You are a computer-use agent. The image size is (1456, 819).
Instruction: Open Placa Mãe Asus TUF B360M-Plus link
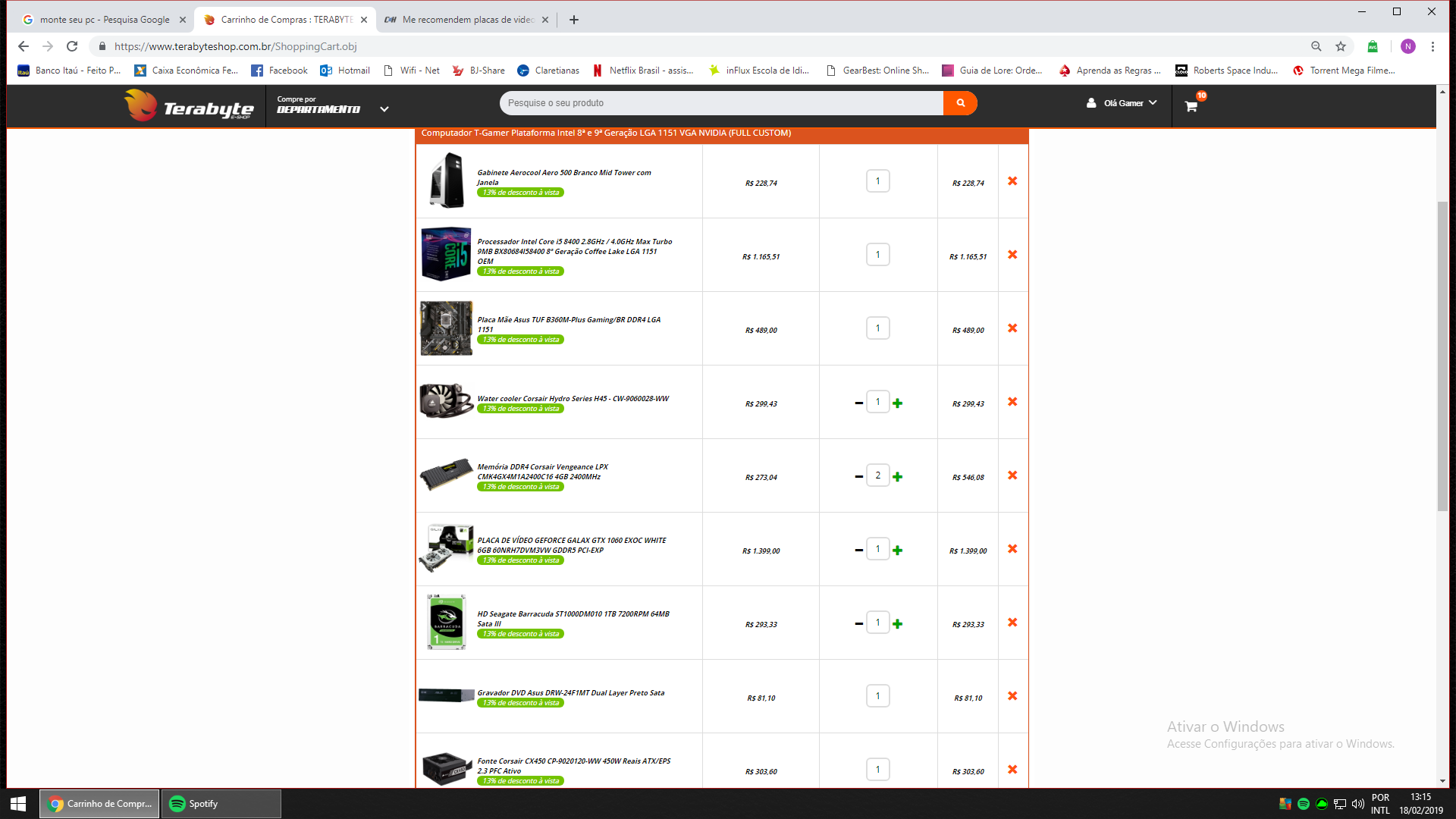(569, 325)
